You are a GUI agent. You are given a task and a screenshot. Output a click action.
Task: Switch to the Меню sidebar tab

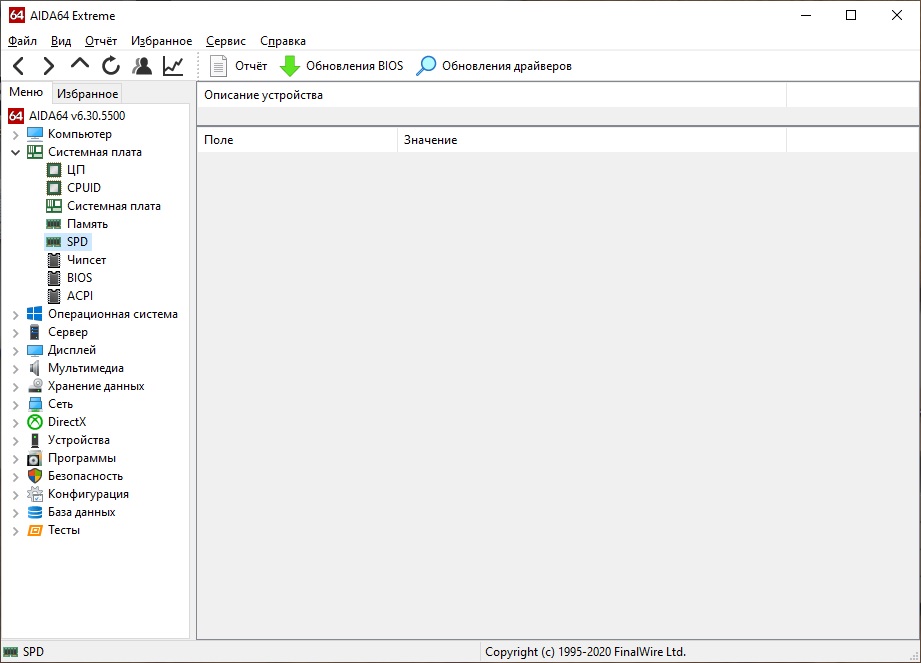coord(26,92)
